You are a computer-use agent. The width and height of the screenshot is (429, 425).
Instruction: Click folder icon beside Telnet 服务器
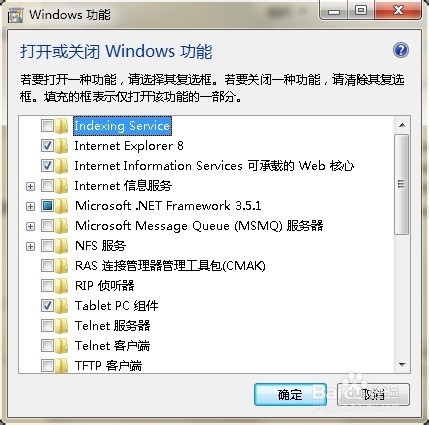tap(62, 326)
